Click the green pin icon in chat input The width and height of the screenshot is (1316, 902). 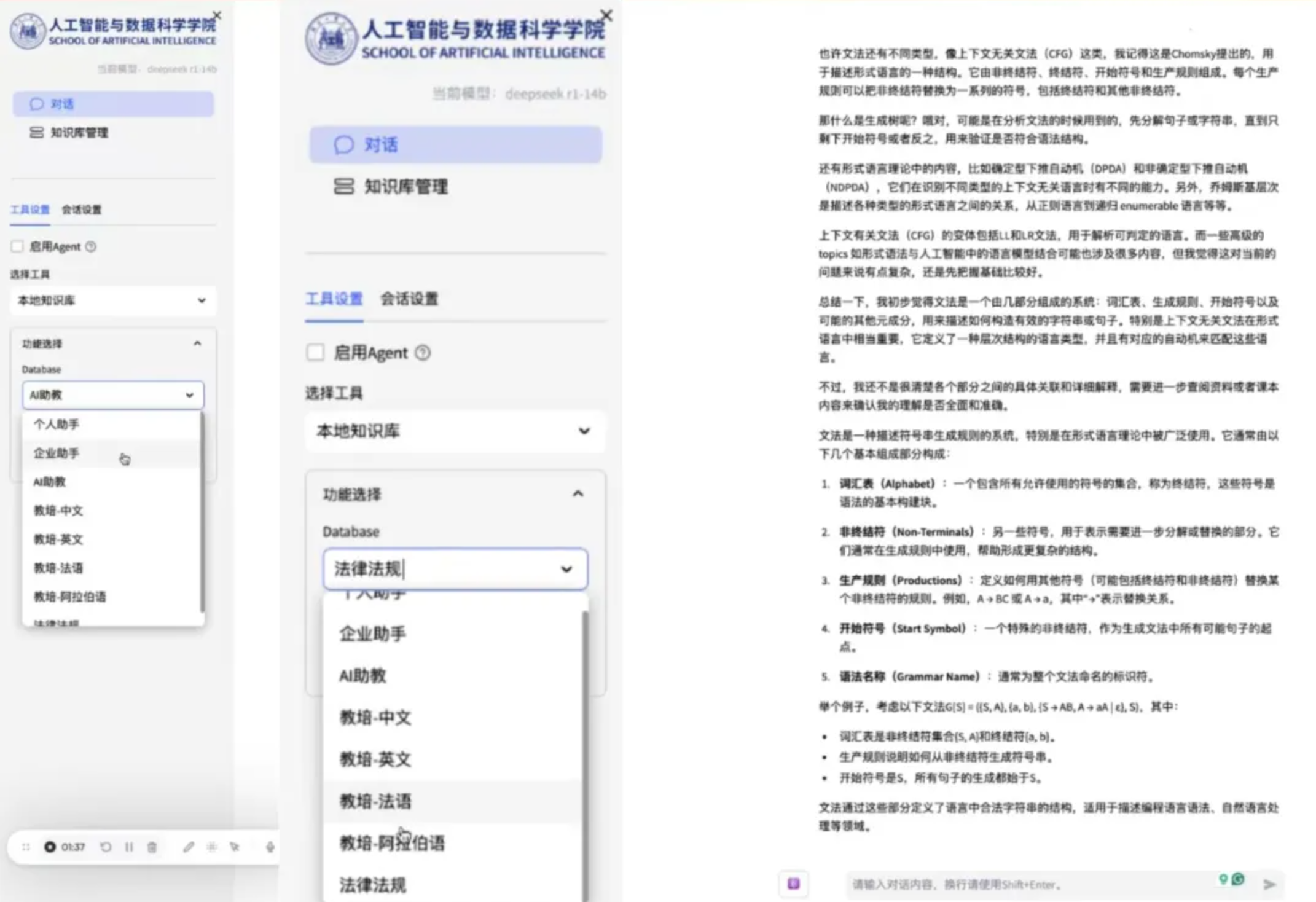pyautogui.click(x=1223, y=879)
